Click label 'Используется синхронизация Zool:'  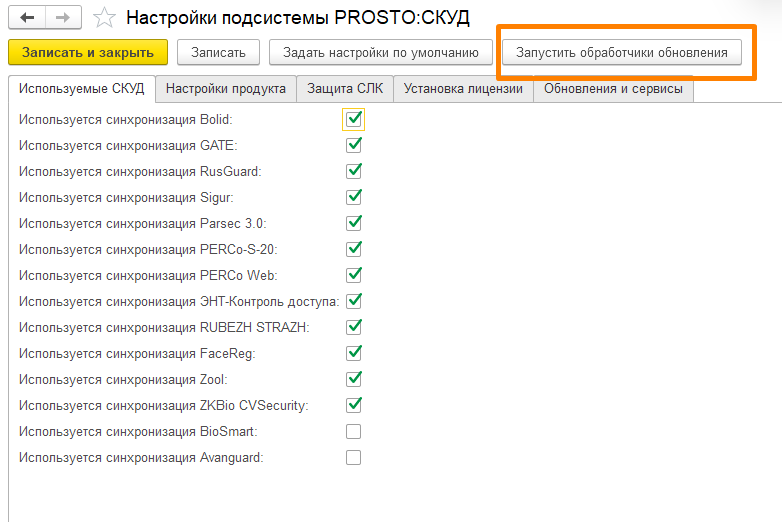pos(123,379)
